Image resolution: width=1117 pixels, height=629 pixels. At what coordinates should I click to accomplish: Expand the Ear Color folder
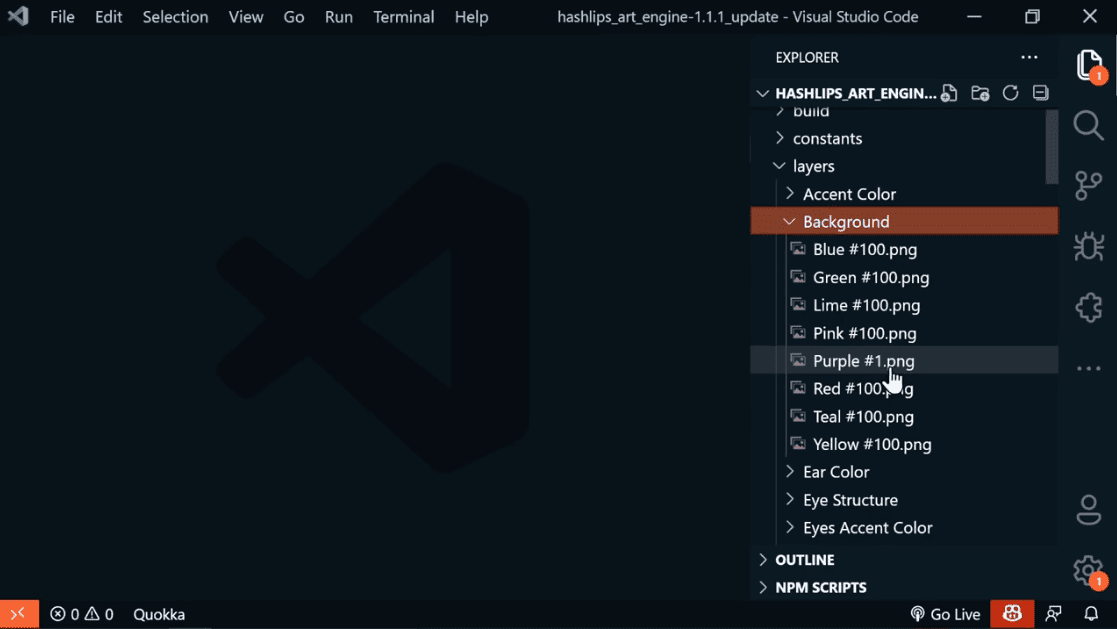click(789, 471)
